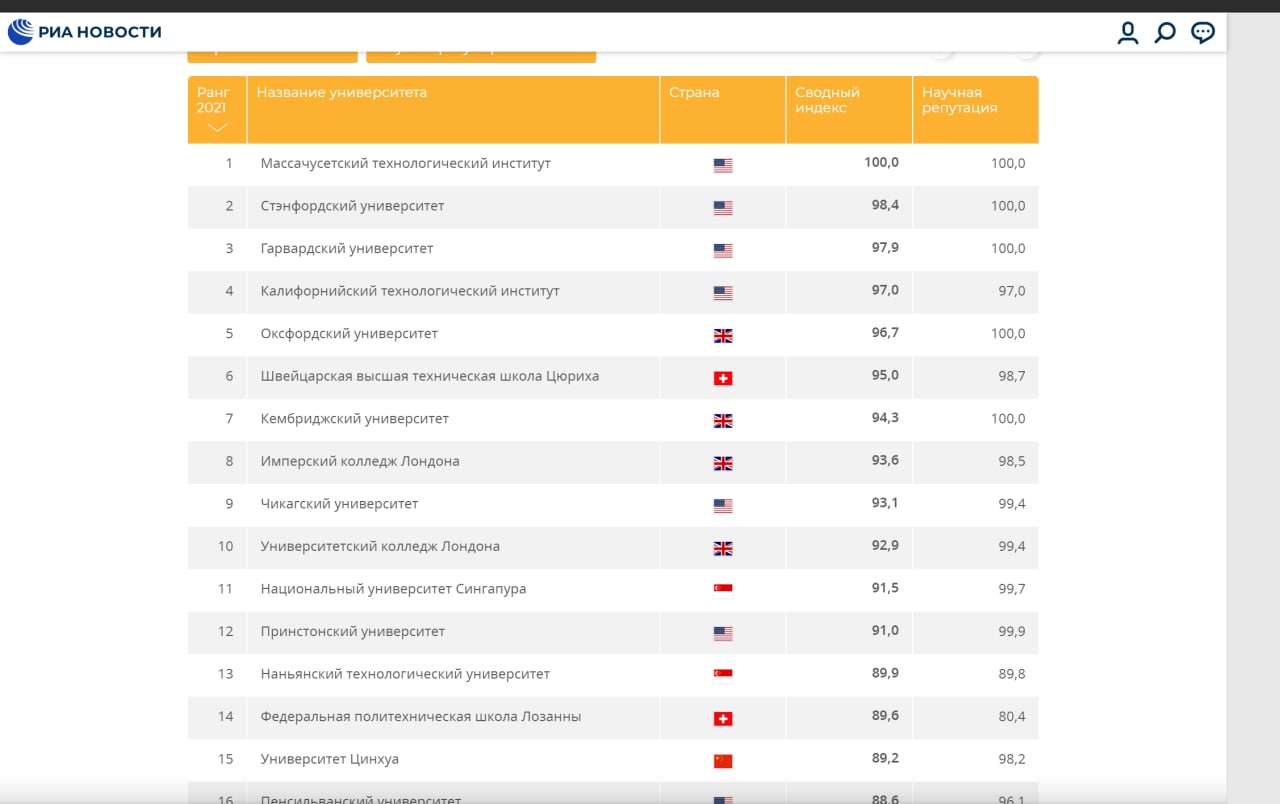Click US flag in Гарвардский университет row
Viewport: 1280px width, 804px height.
pos(723,250)
